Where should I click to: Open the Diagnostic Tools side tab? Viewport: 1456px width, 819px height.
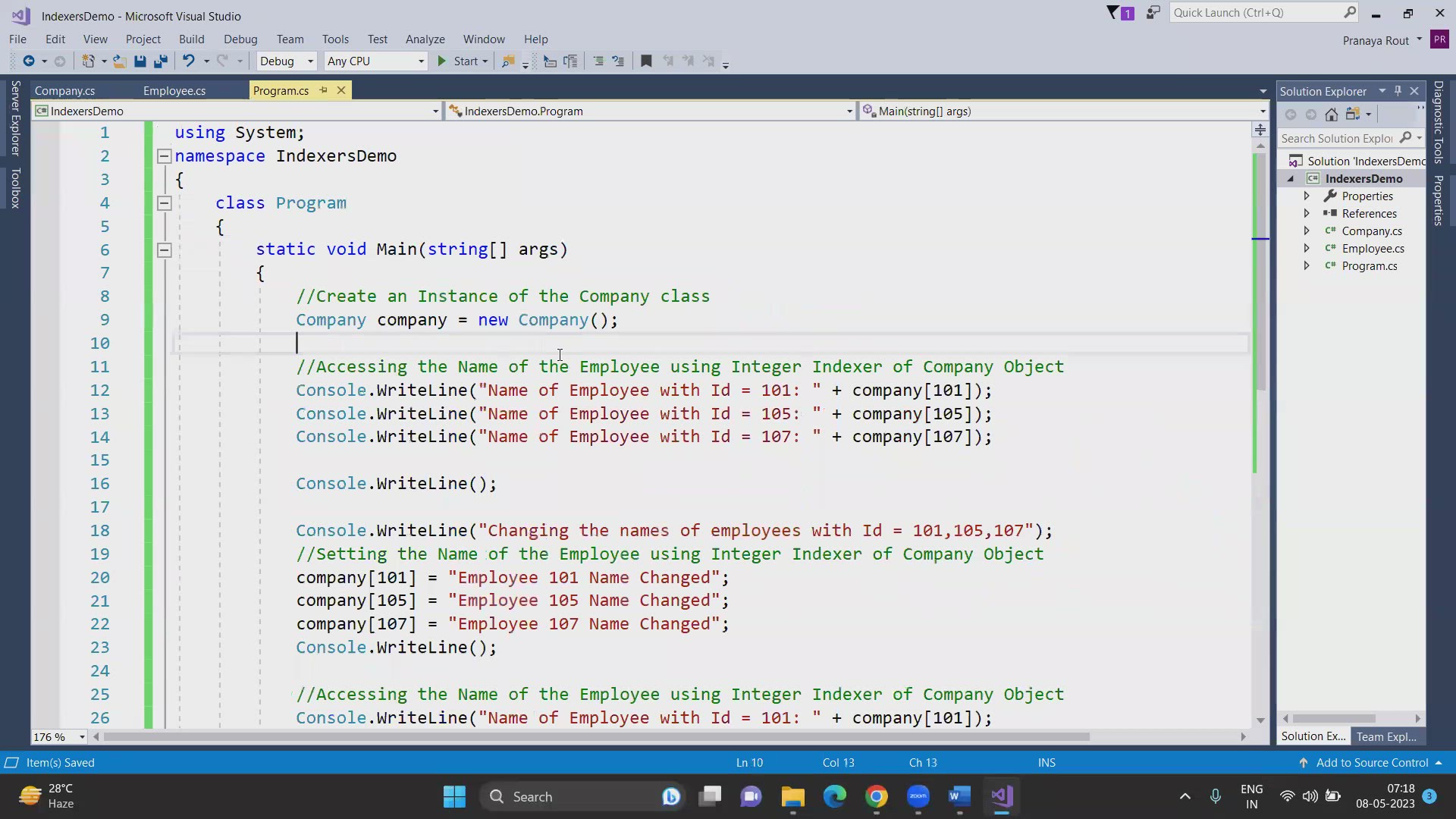[x=1438, y=122]
